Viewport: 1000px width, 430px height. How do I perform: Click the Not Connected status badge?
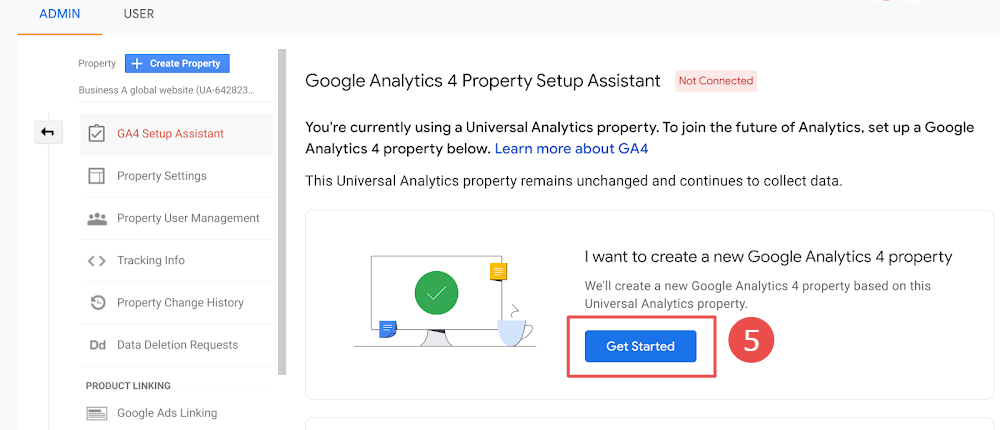tap(716, 81)
